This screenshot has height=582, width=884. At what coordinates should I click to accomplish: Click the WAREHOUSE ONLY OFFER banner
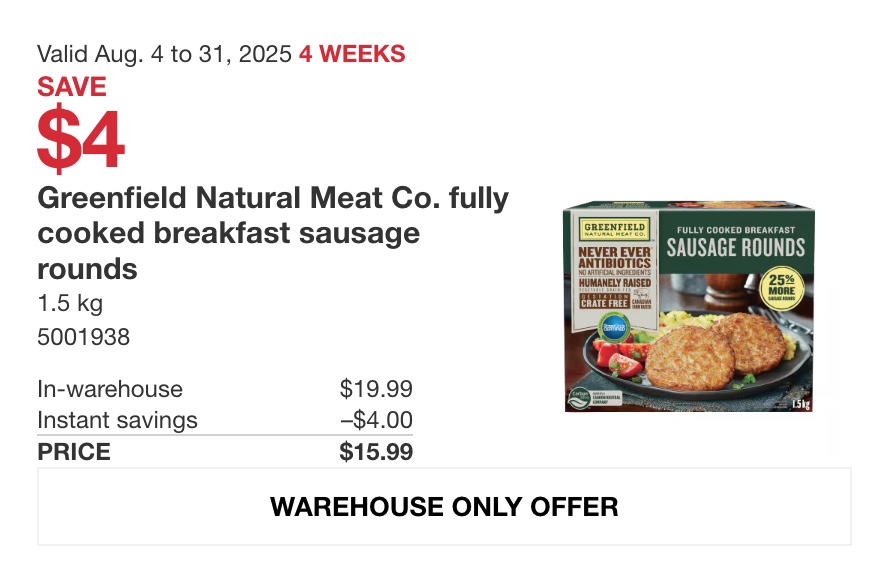[x=444, y=506]
